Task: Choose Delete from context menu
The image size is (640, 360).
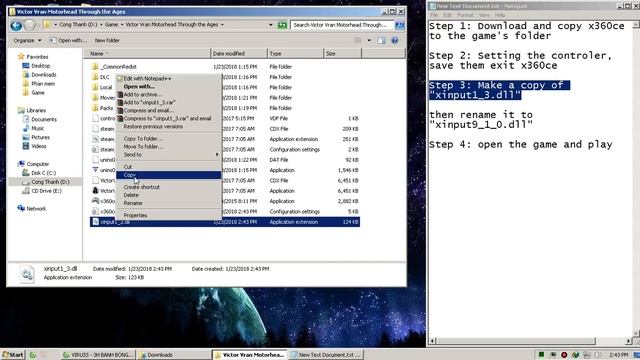Action: pos(169,195)
